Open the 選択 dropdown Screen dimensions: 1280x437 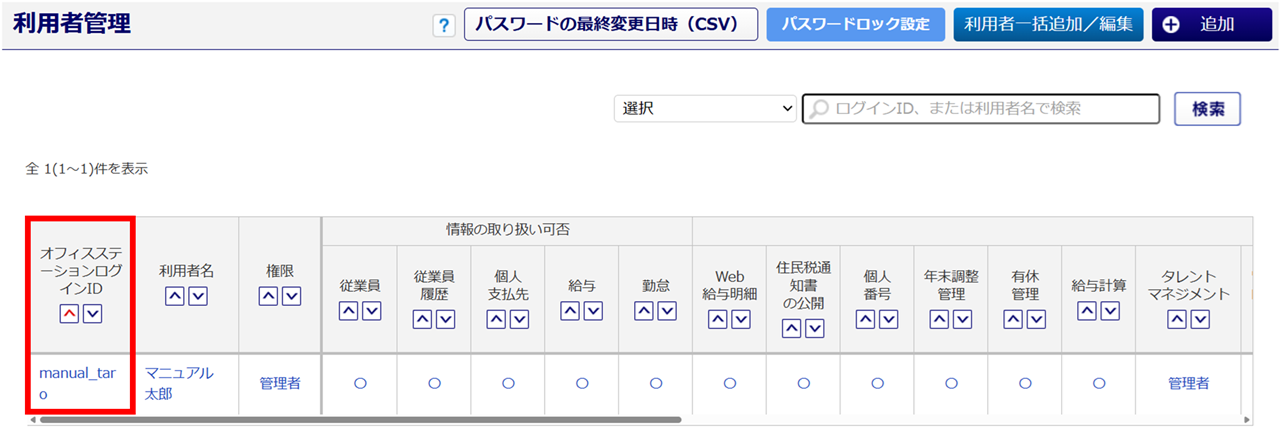tap(705, 109)
